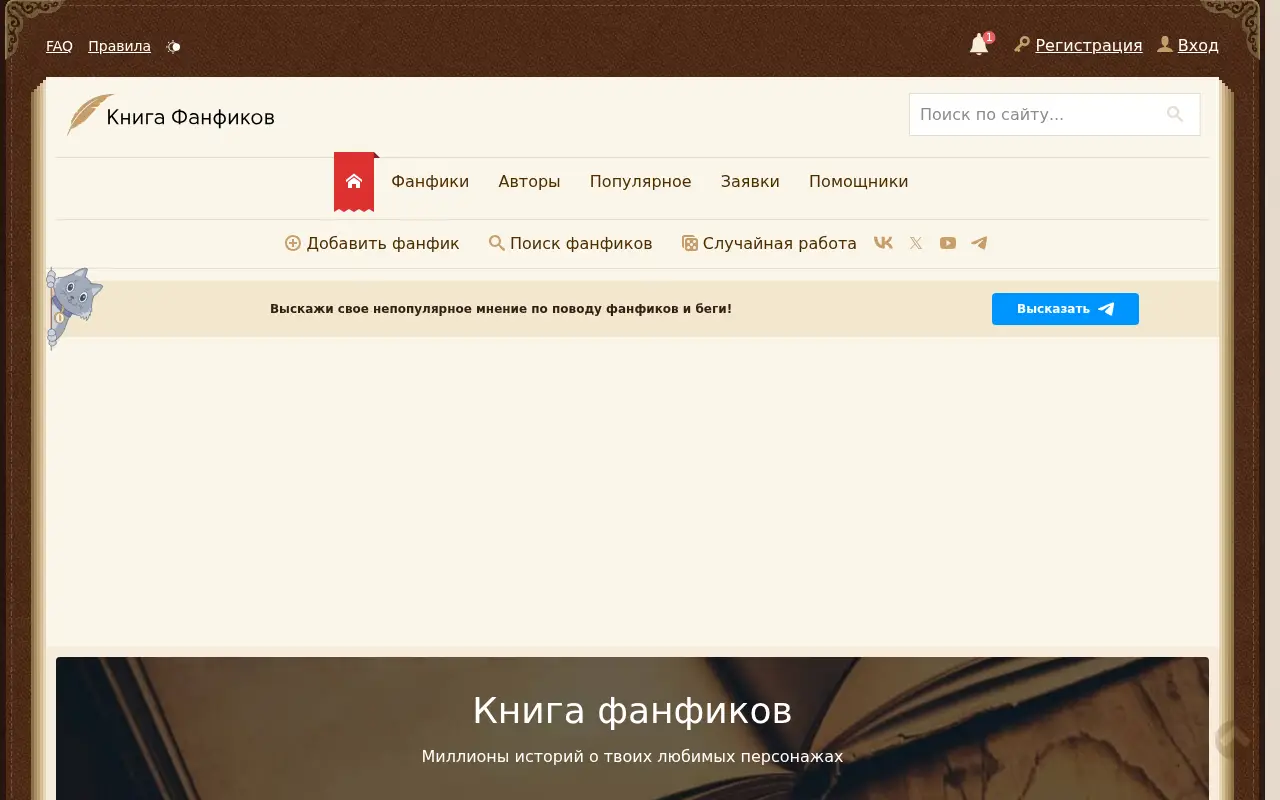Open the X (Twitter) icon

tap(916, 243)
